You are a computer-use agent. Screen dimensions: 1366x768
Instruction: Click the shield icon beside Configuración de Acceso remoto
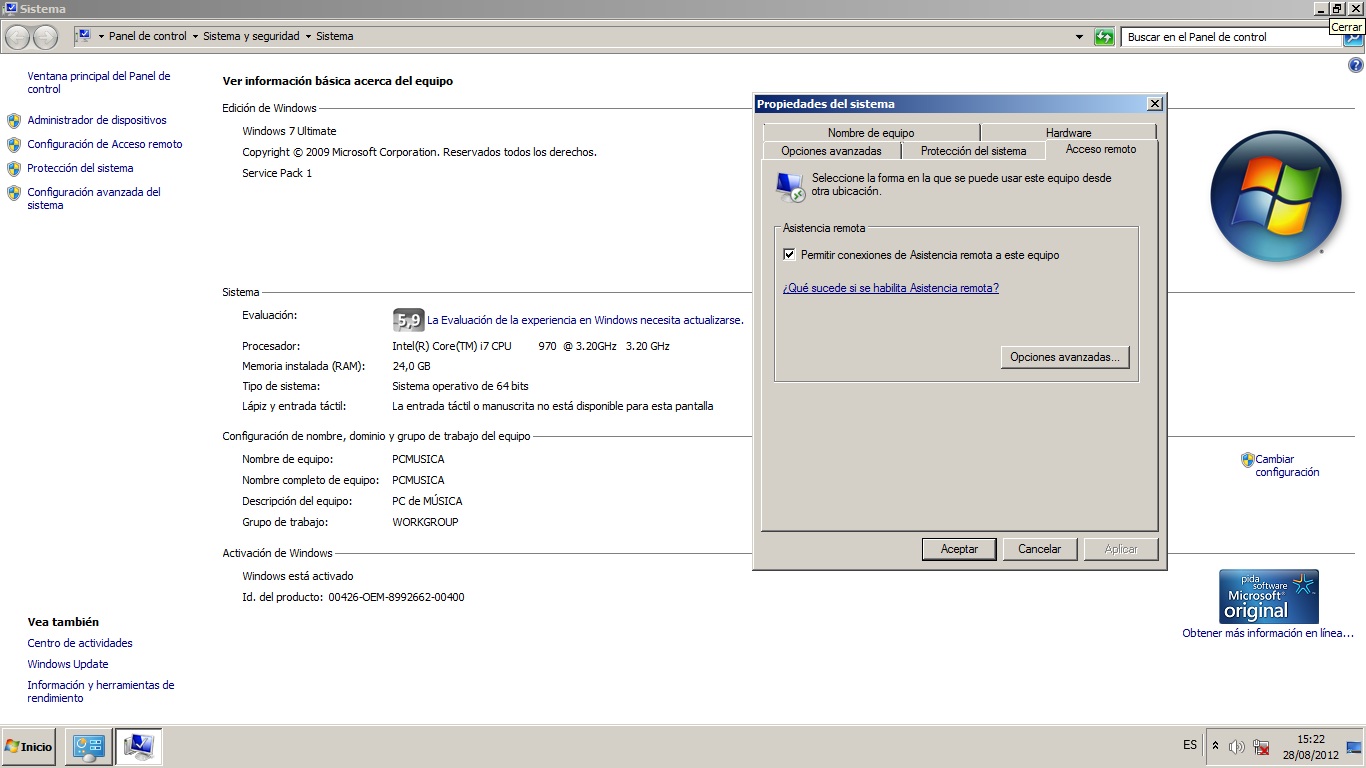click(x=14, y=145)
